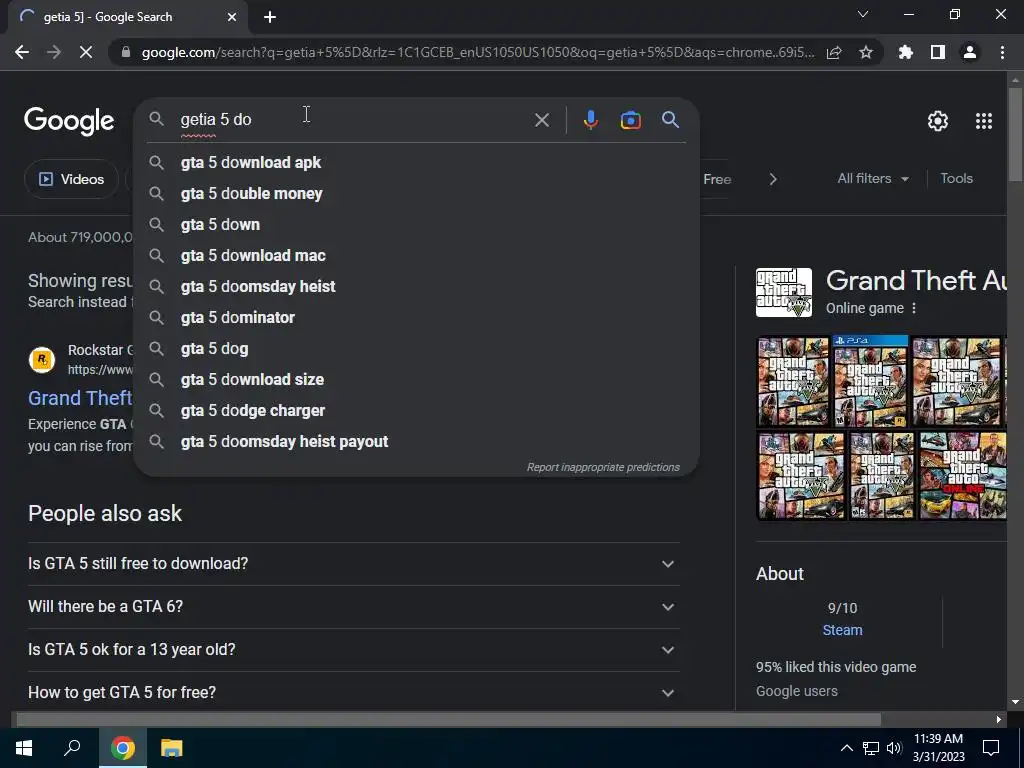Click the vertical page scrollbar
This screenshot has width=1024, height=768.
1015,135
